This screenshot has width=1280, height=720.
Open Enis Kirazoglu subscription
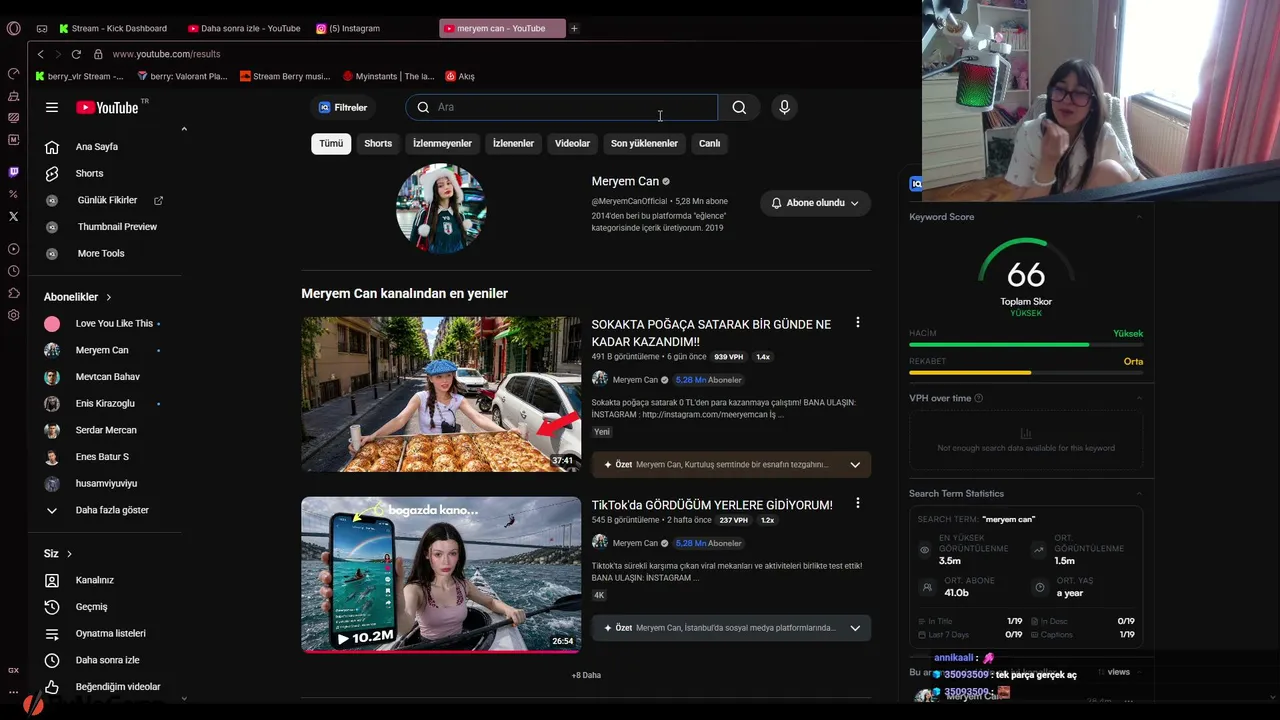coord(105,404)
